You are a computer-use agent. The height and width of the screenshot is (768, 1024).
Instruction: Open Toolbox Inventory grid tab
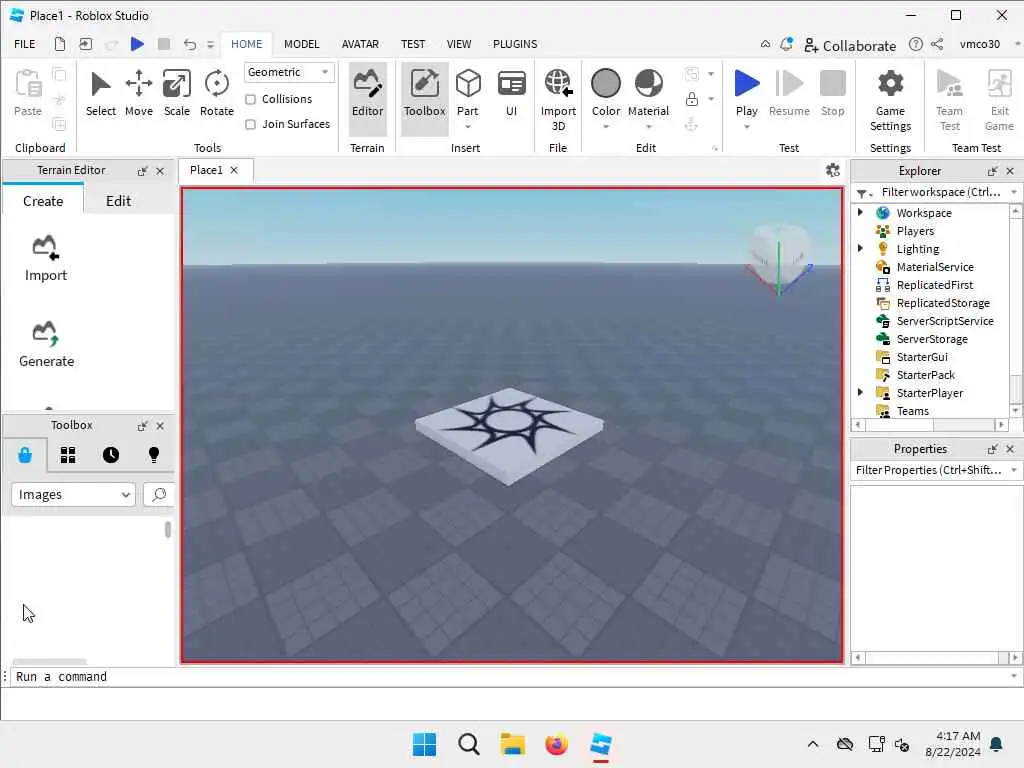[68, 455]
